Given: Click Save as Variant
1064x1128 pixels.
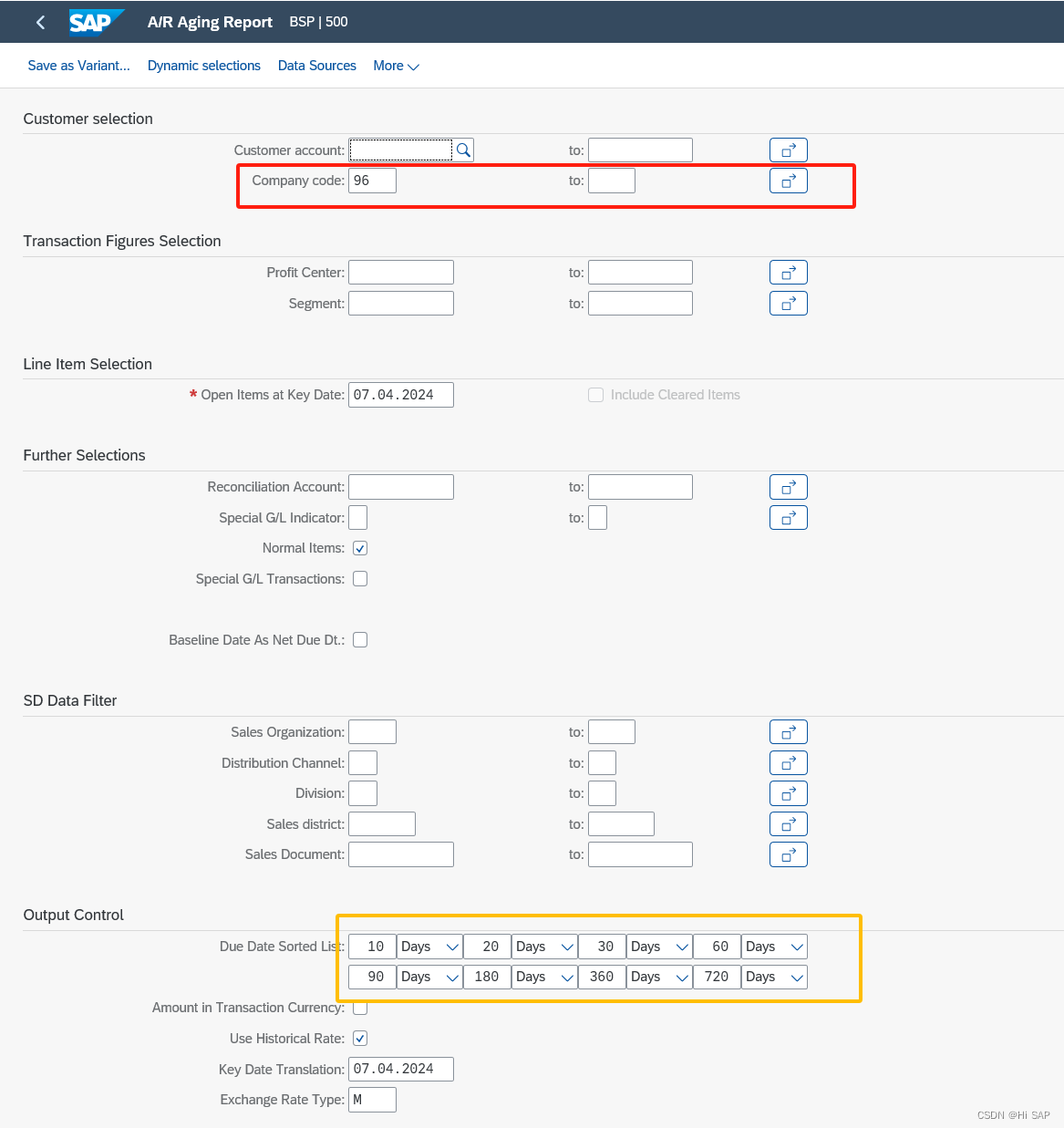Looking at the screenshot, I should coord(78,65).
